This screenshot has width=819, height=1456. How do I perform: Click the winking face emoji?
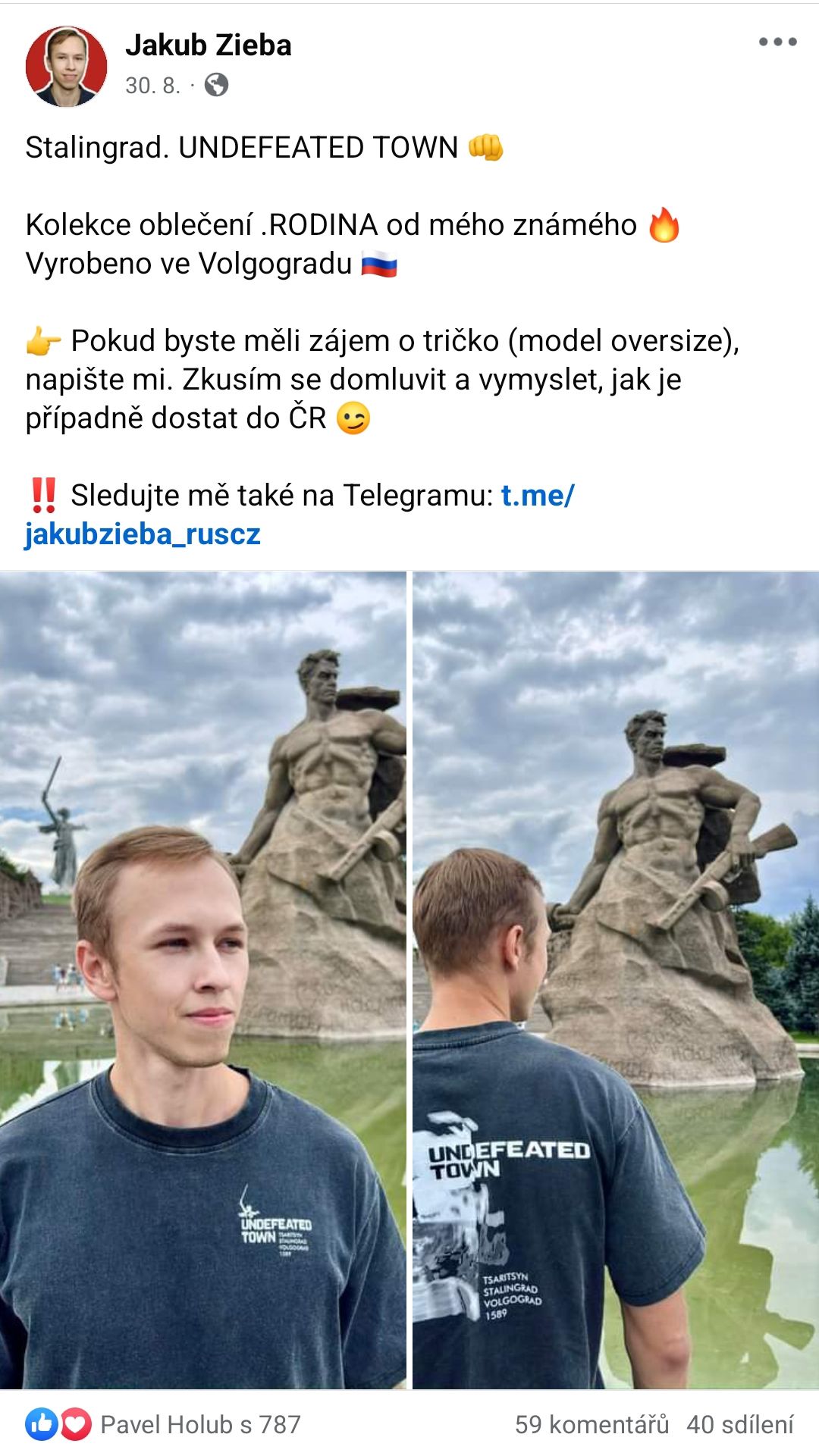tap(353, 418)
